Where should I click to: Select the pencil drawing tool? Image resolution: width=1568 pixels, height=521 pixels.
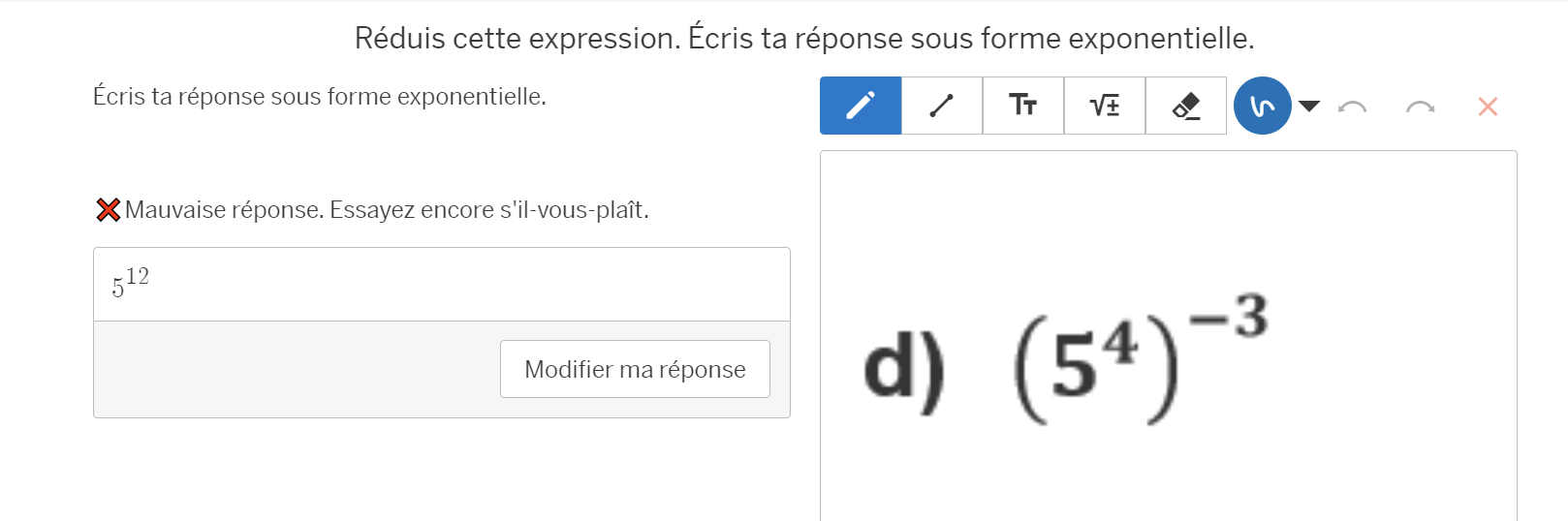pos(861,106)
